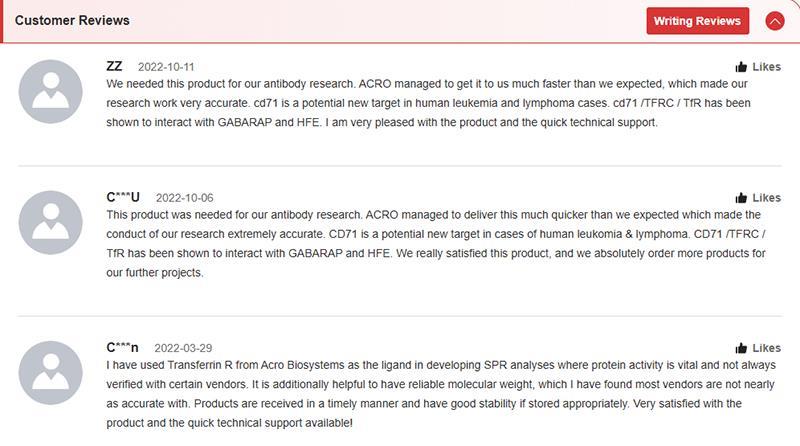Click the reviewer name ZZ
The image size is (800, 446).
click(x=114, y=66)
